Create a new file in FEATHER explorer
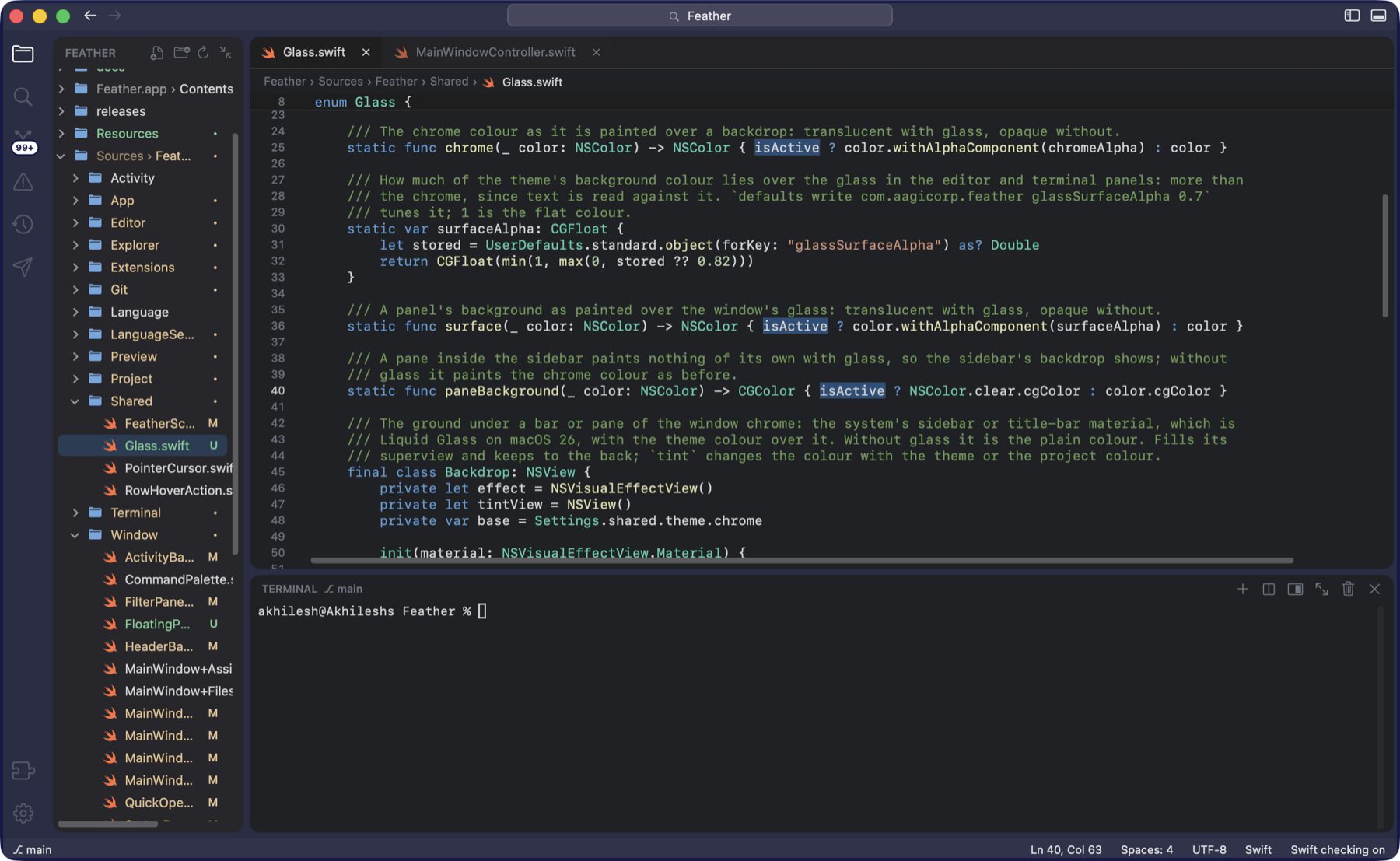This screenshot has width=1400, height=861. [x=157, y=52]
